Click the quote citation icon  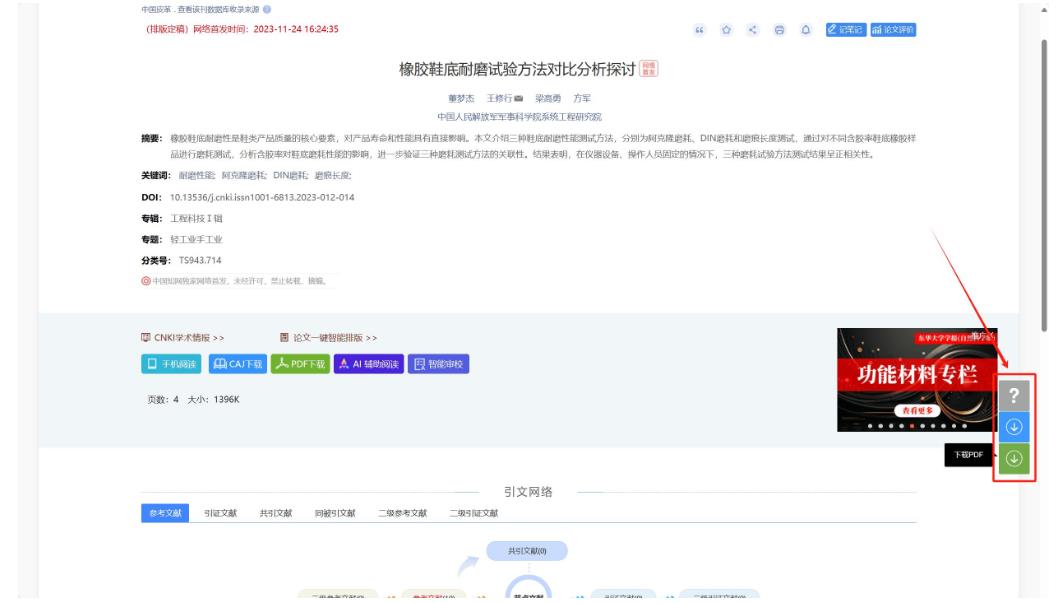[700, 29]
